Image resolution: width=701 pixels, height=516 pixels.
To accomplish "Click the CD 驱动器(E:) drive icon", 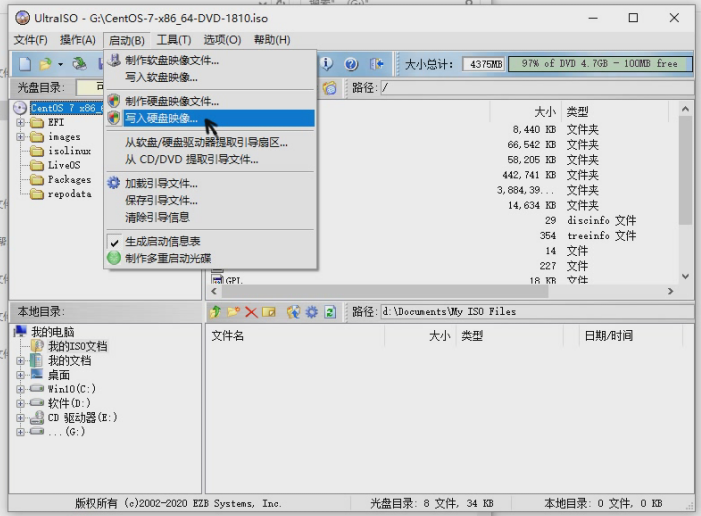I will point(37,418).
